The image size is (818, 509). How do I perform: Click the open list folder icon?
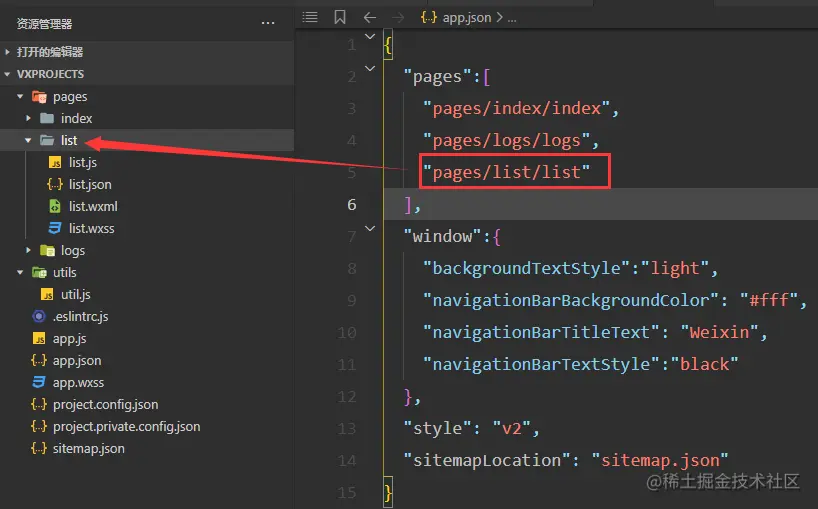tap(47, 140)
